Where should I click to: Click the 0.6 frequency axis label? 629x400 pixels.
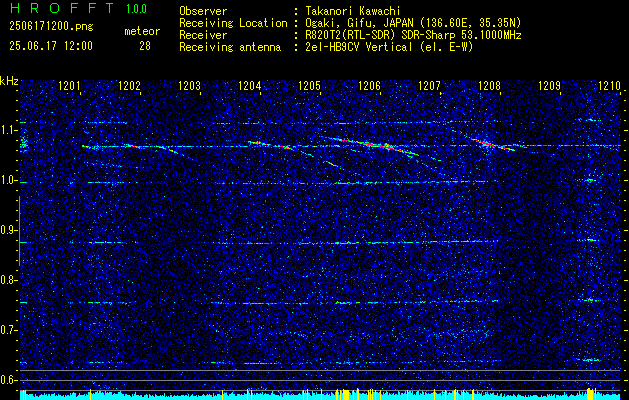pyautogui.click(x=8, y=380)
